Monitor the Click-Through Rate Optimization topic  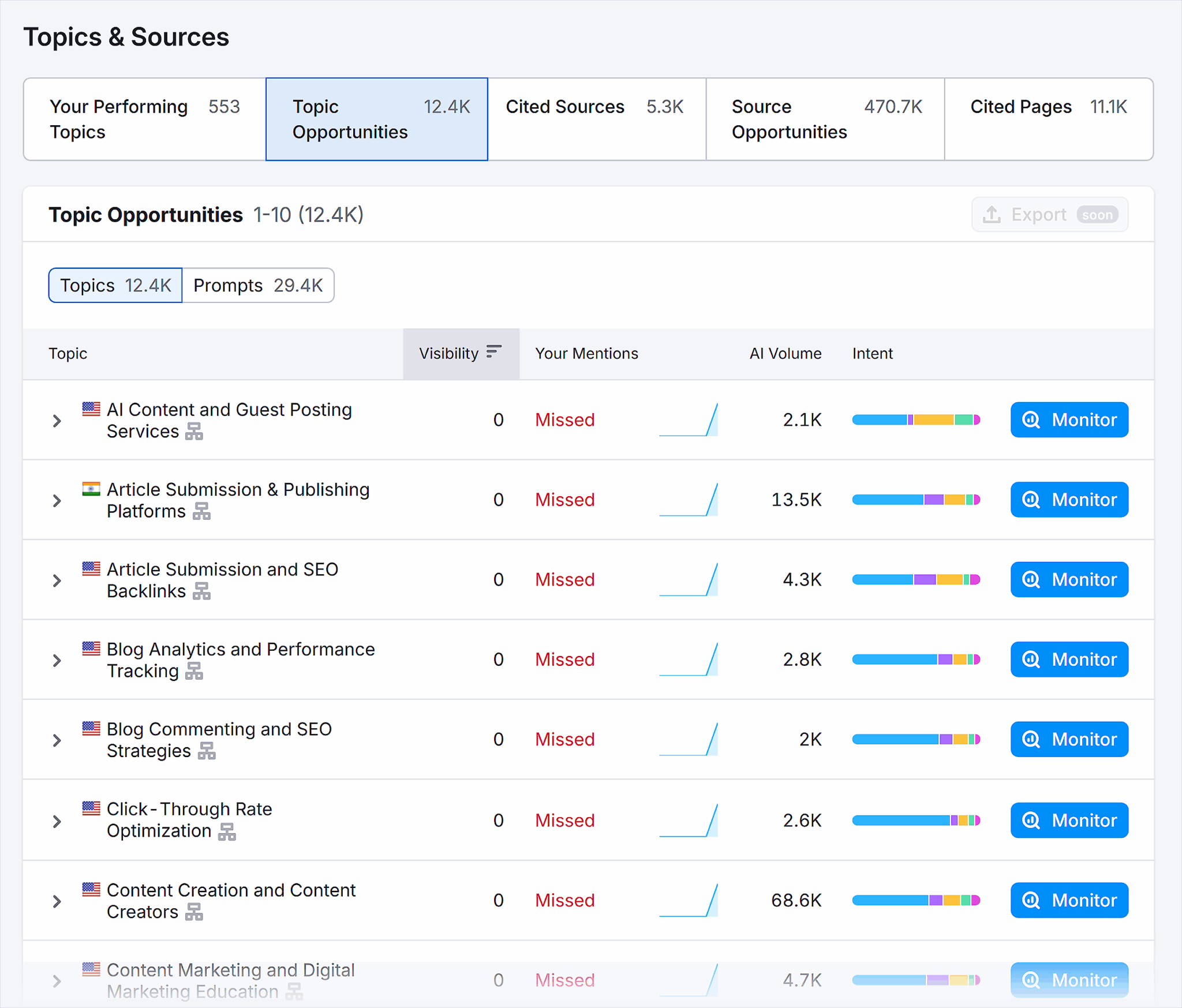click(x=1069, y=820)
